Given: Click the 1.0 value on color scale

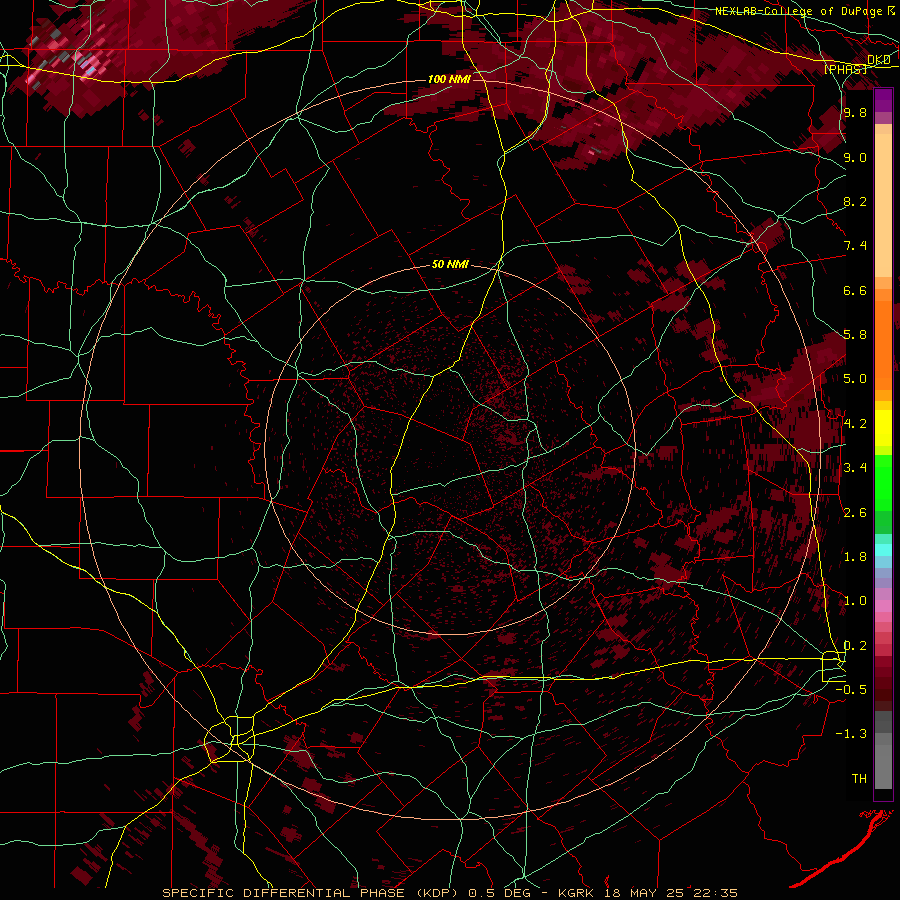Looking at the screenshot, I should click(855, 601).
